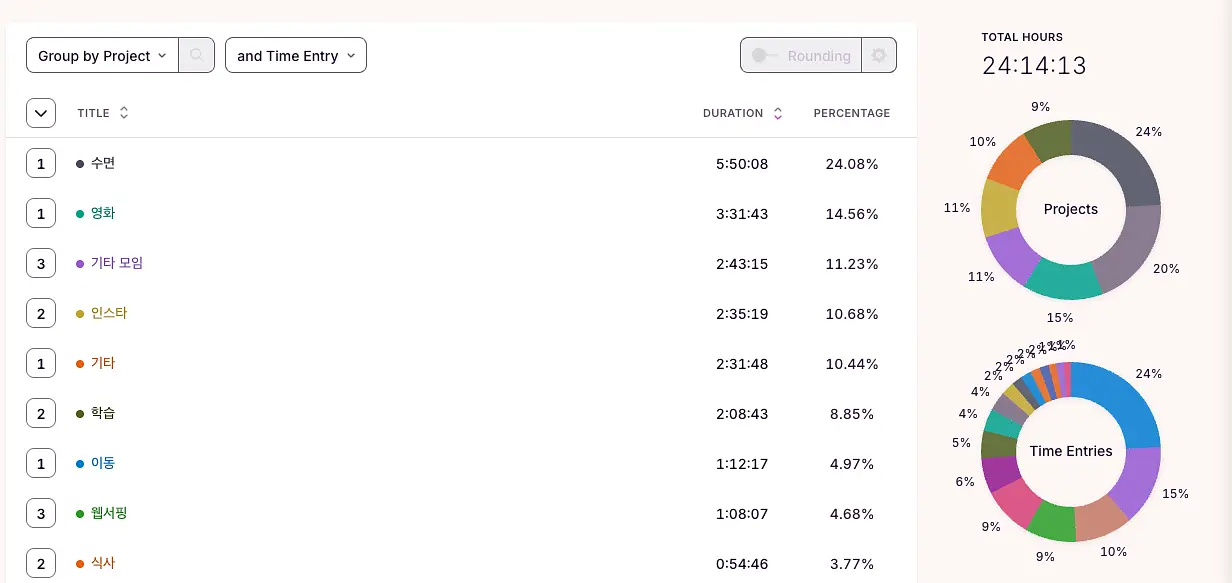1232x583 pixels.
Task: Click the search magnifier icon beside Group by Project
Action: pos(196,56)
